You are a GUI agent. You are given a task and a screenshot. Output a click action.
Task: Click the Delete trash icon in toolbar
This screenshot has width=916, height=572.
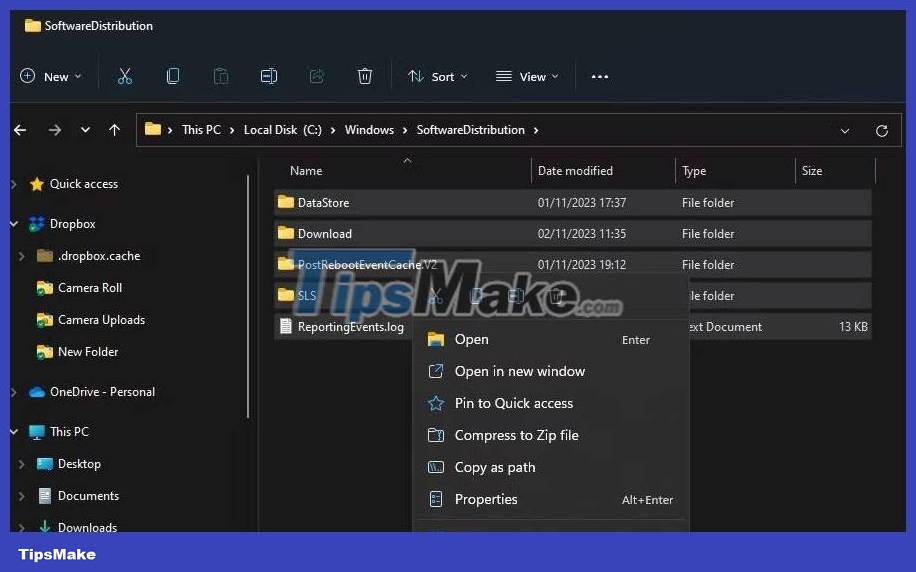pyautogui.click(x=365, y=76)
